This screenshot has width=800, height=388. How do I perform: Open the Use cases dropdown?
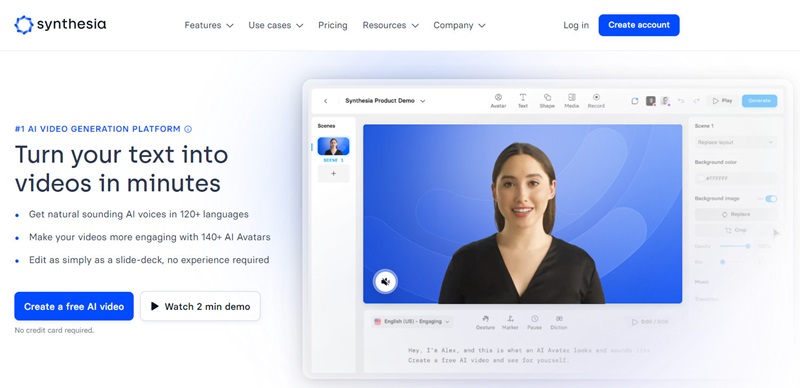[276, 25]
